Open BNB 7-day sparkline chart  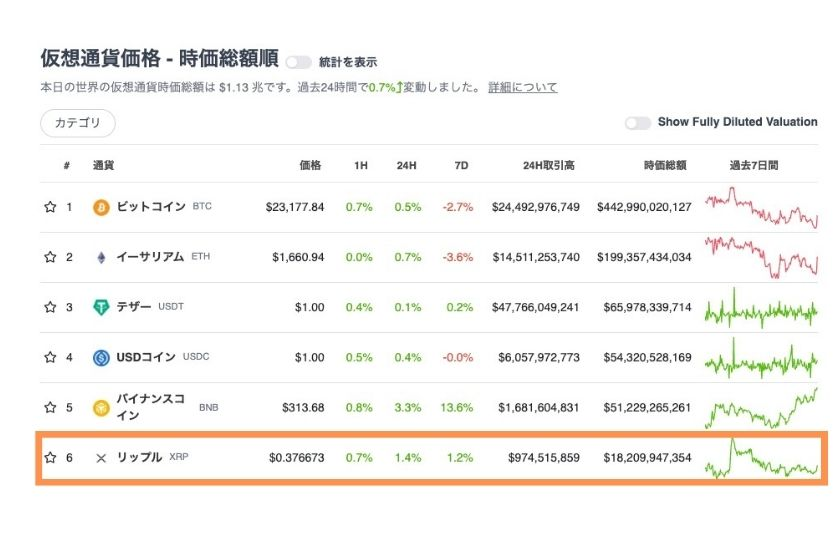761,408
